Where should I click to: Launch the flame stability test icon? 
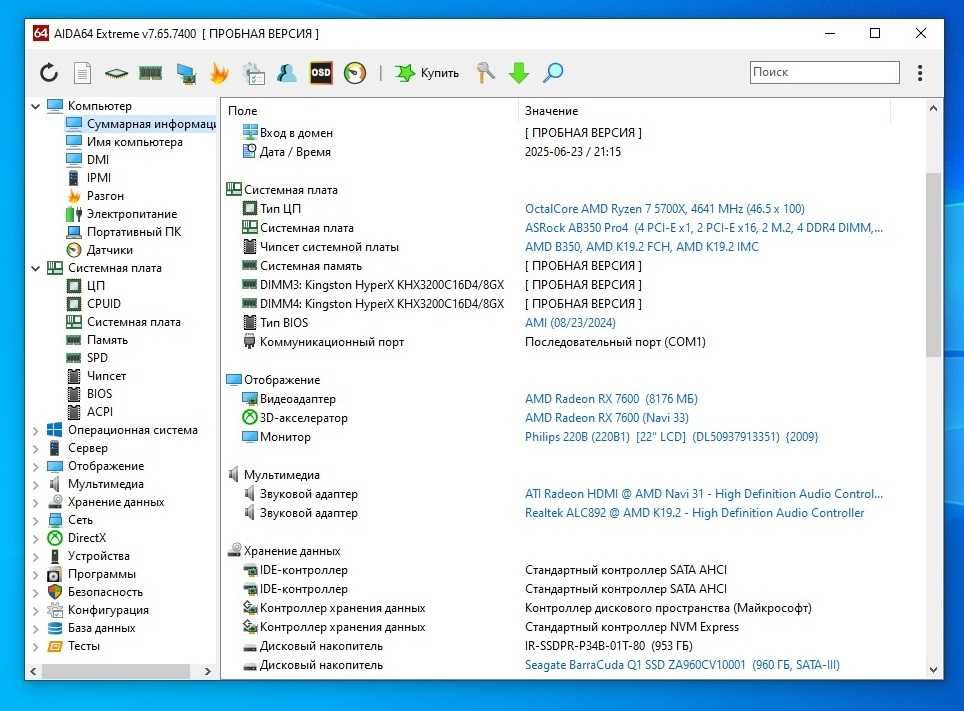point(219,73)
